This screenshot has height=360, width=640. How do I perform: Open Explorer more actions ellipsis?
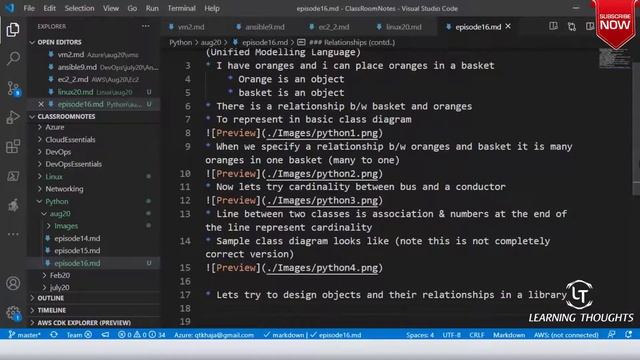tap(146, 26)
